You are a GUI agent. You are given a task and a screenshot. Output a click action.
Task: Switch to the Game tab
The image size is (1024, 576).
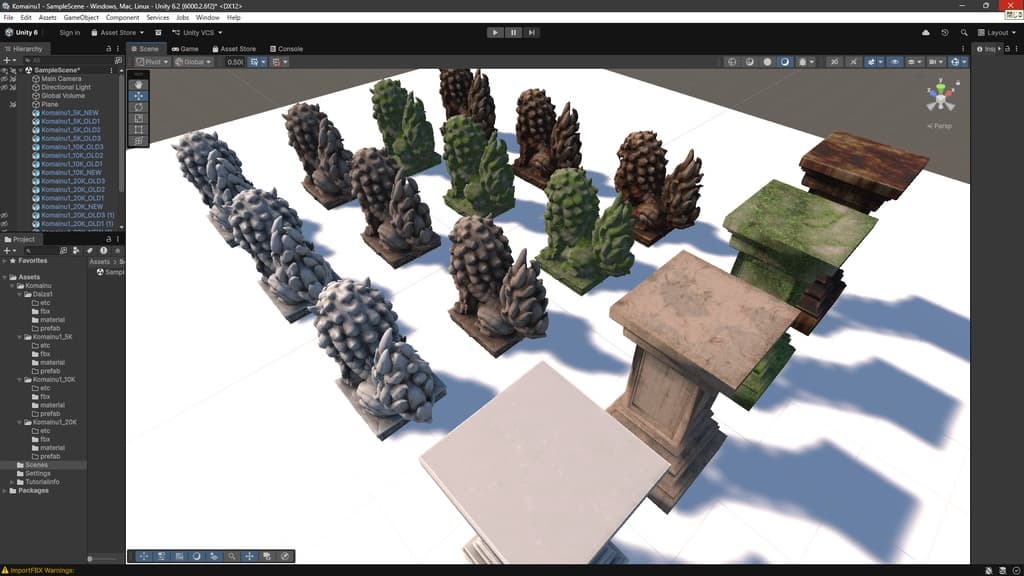point(185,48)
